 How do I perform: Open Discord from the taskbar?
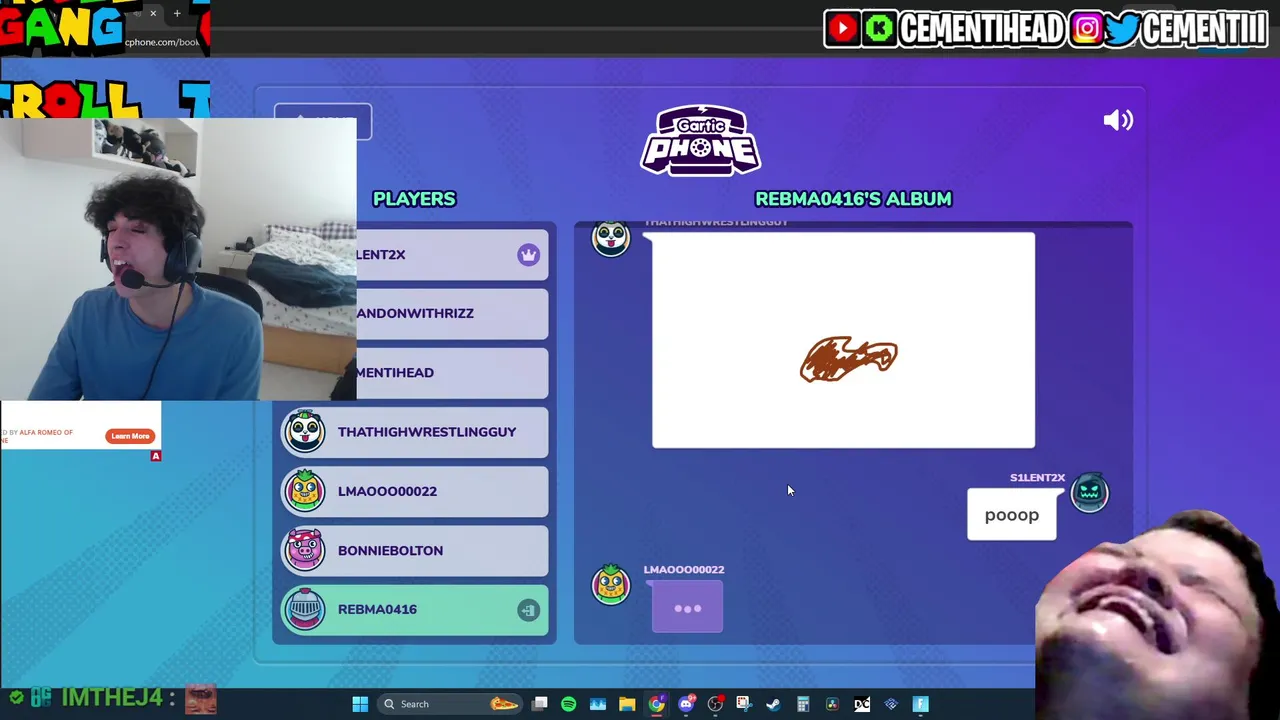(x=686, y=704)
